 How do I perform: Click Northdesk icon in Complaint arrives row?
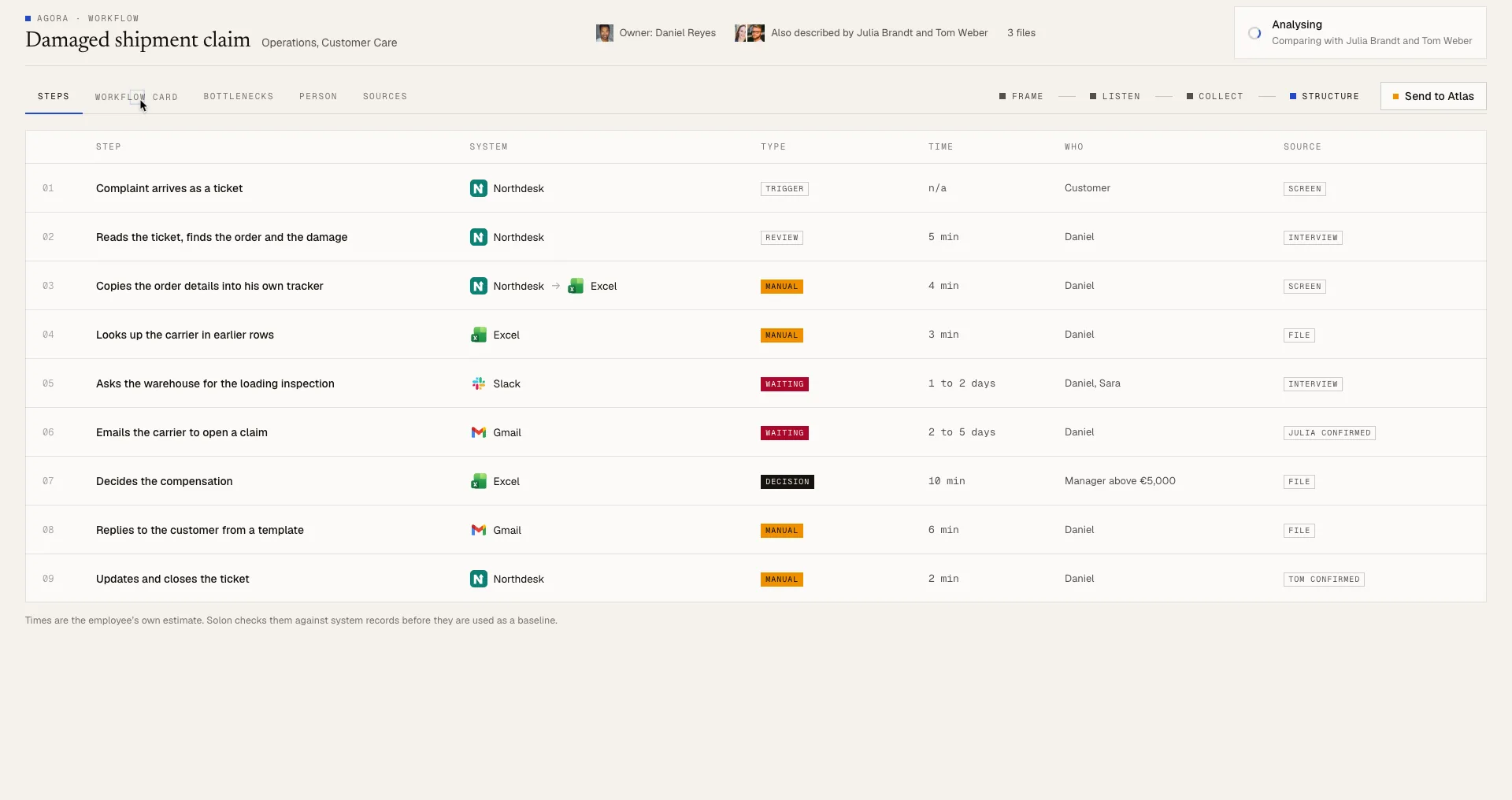point(478,188)
